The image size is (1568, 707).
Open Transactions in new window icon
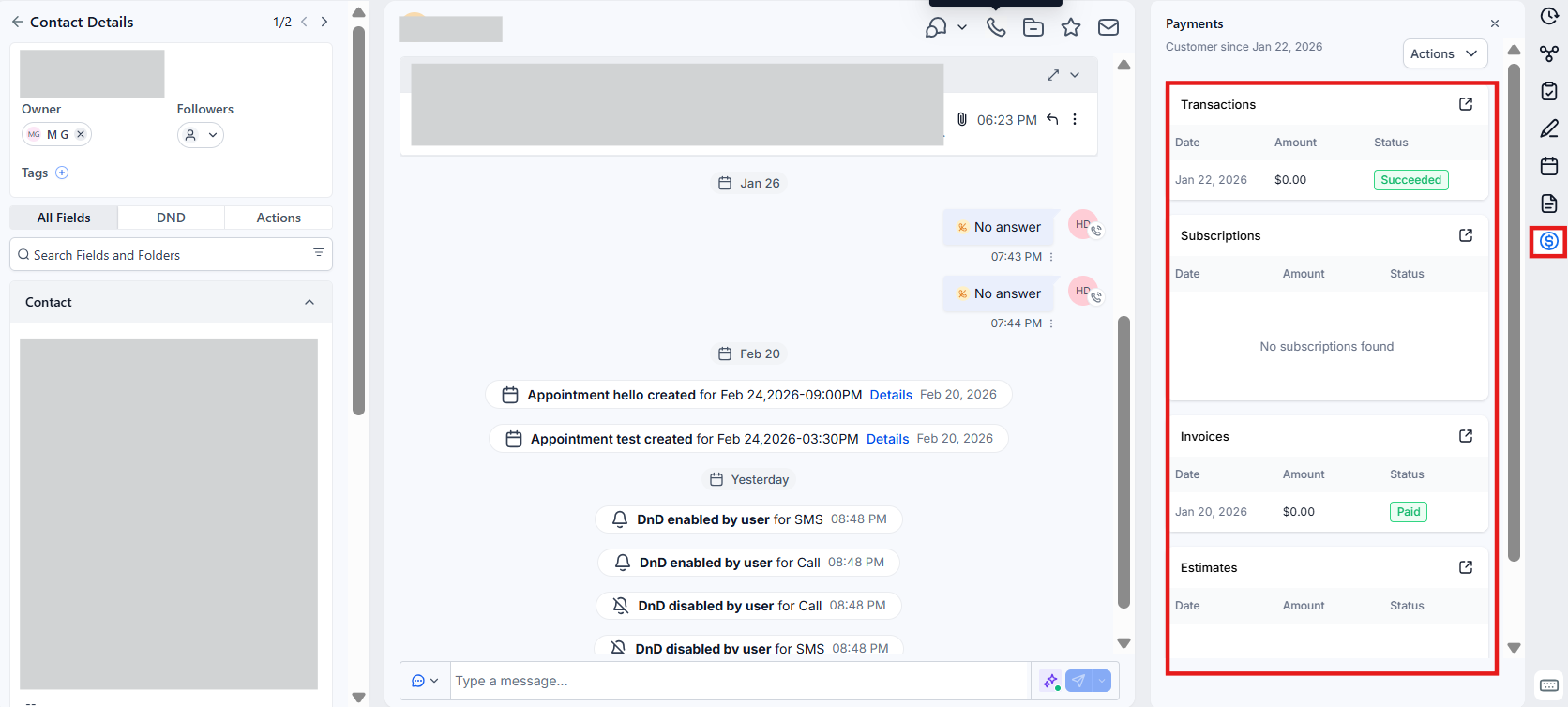pos(1466,104)
